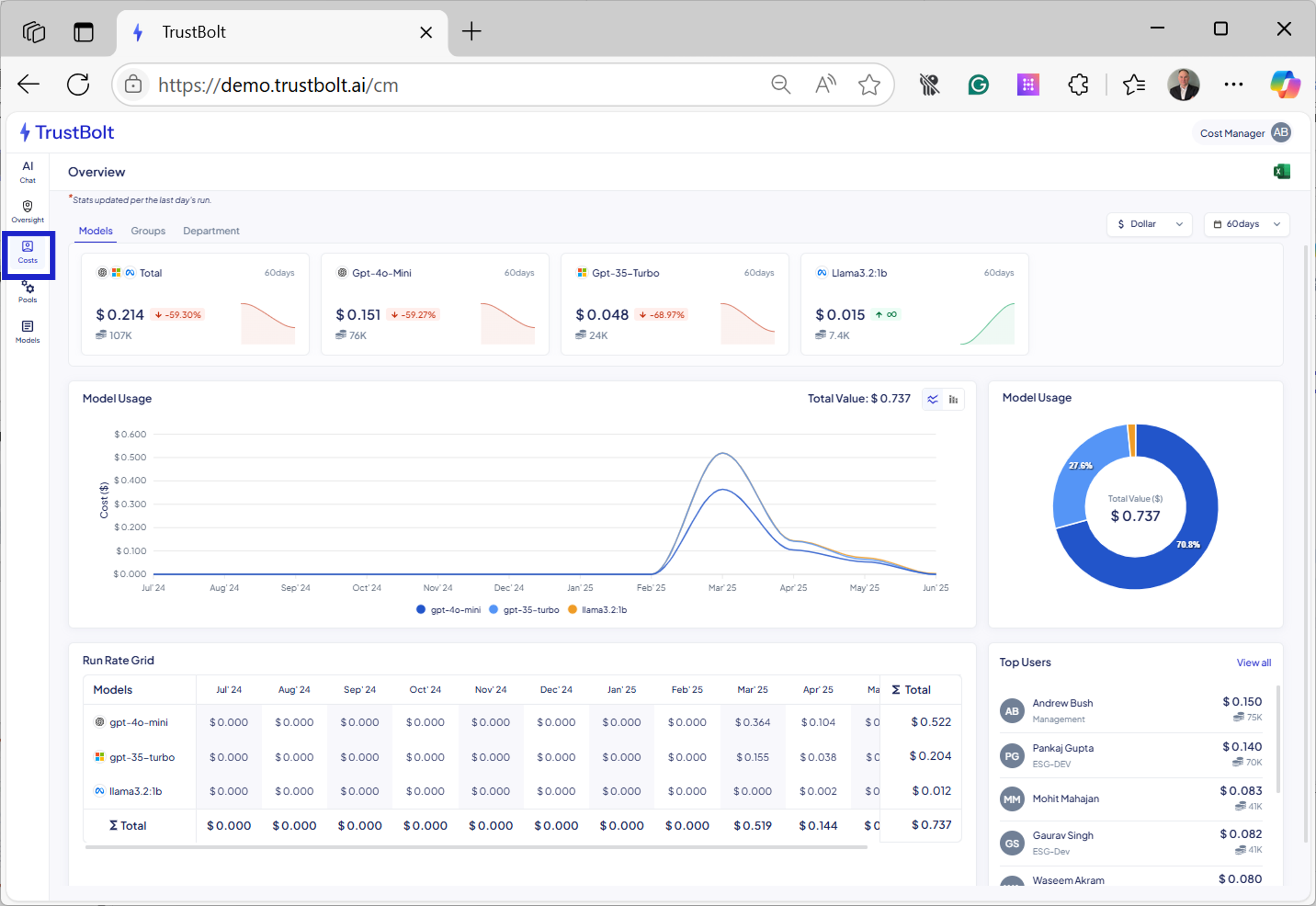Open browser Settings and more menu

pos(1233,85)
